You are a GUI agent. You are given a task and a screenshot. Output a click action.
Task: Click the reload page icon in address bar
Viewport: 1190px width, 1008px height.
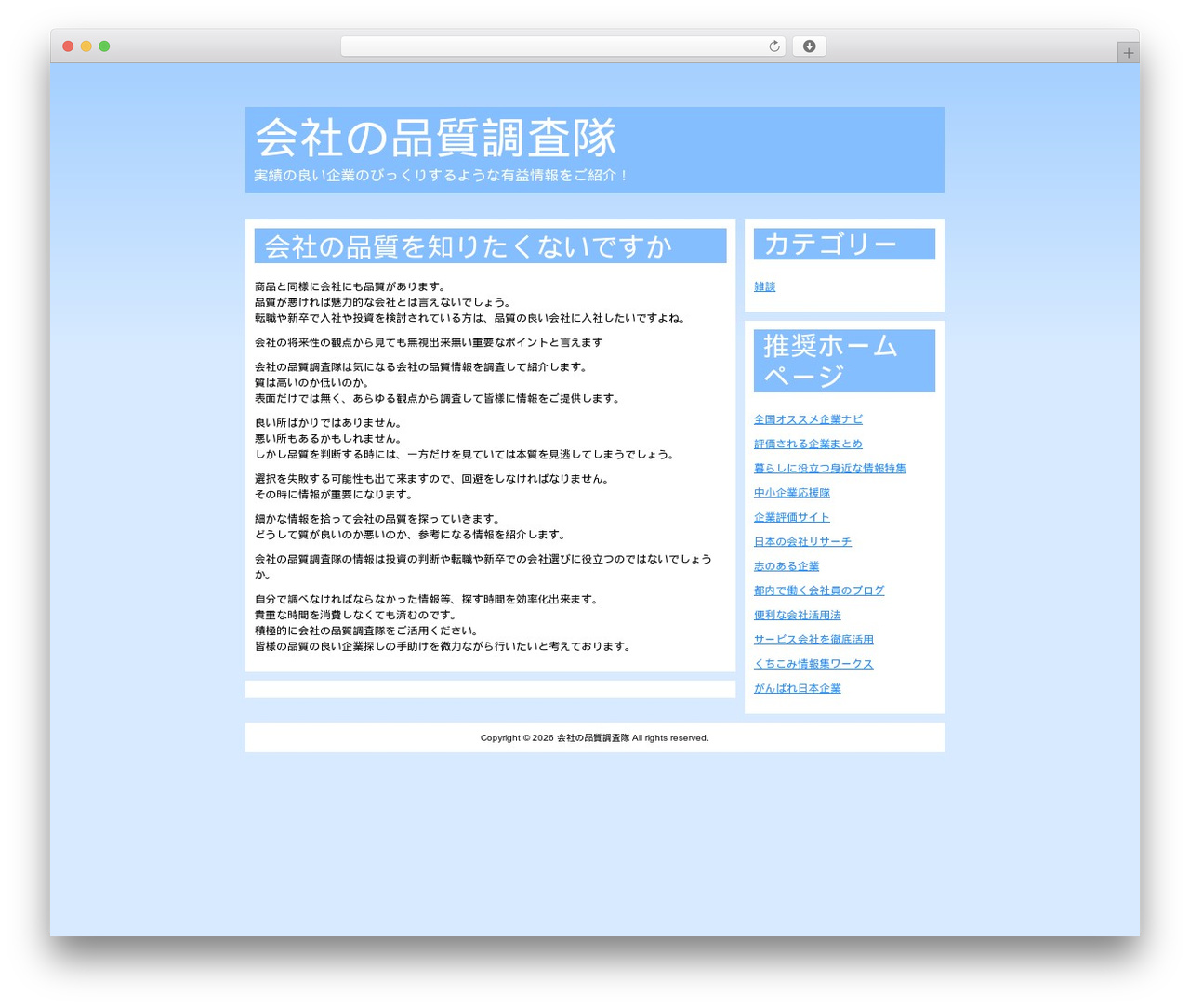click(x=773, y=46)
